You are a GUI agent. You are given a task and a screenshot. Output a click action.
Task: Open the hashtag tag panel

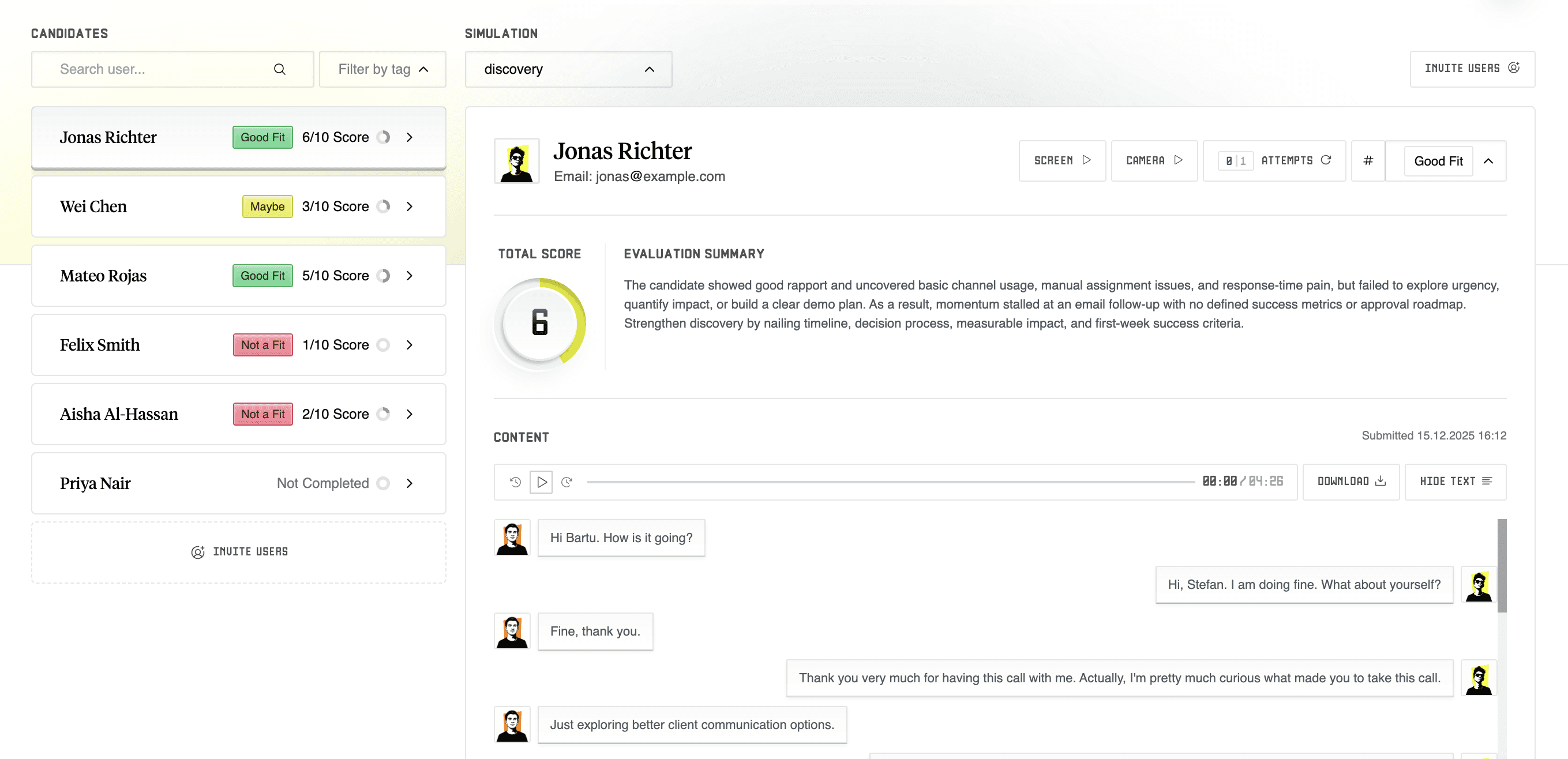coord(1368,161)
